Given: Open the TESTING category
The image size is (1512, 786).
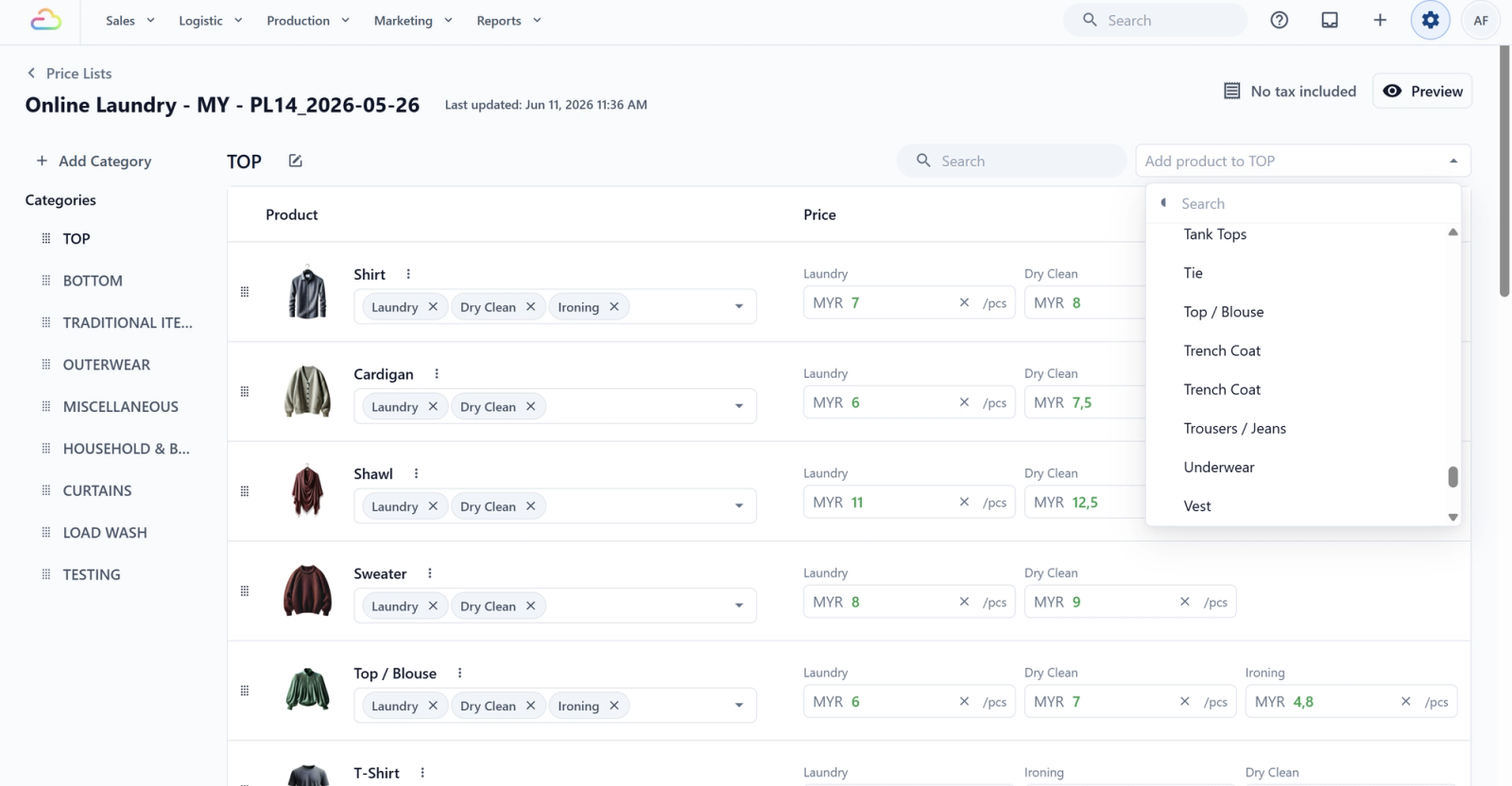Looking at the screenshot, I should [x=92, y=574].
